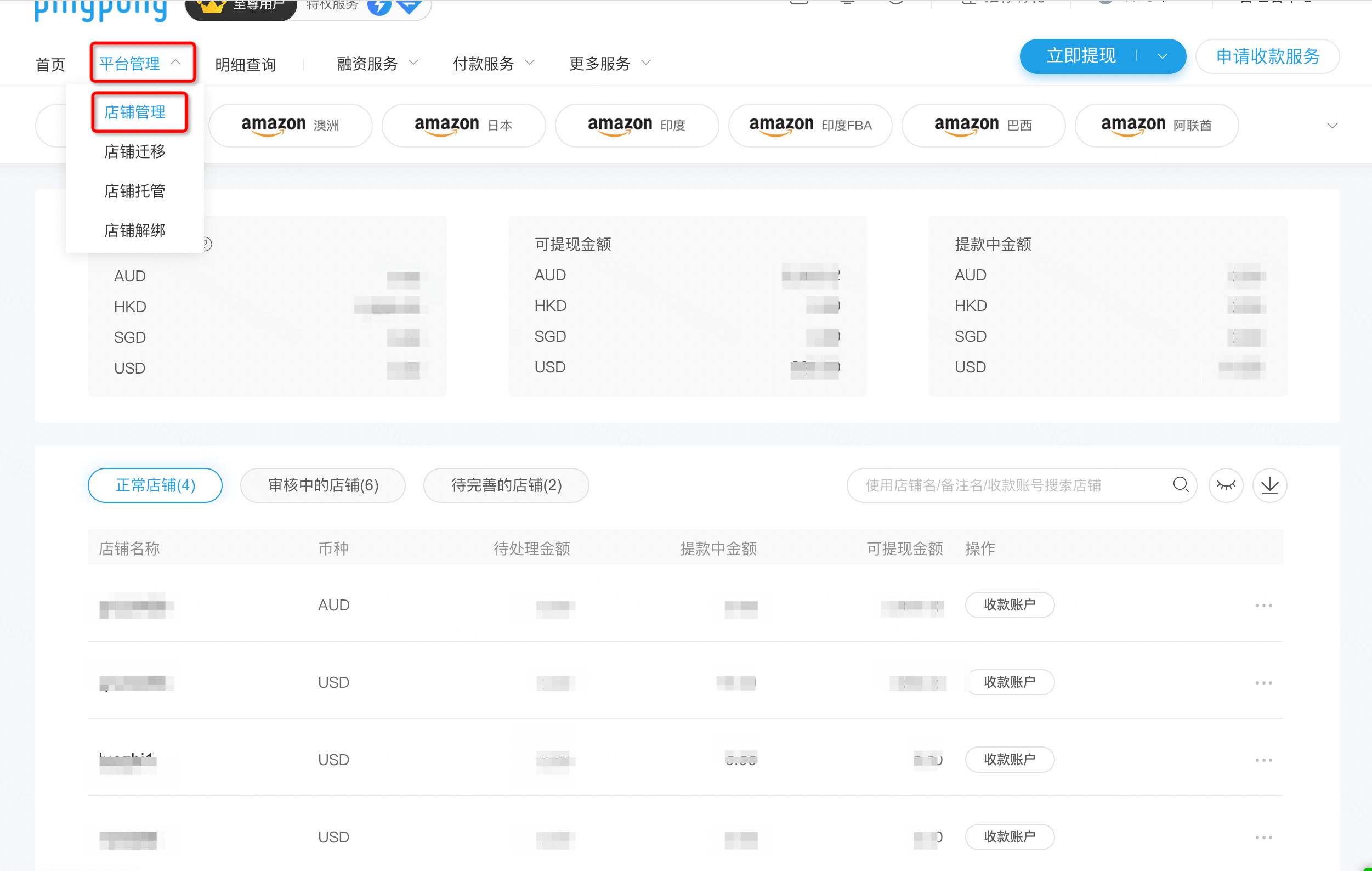Select the Amazon 印度FBA platform

810,125
